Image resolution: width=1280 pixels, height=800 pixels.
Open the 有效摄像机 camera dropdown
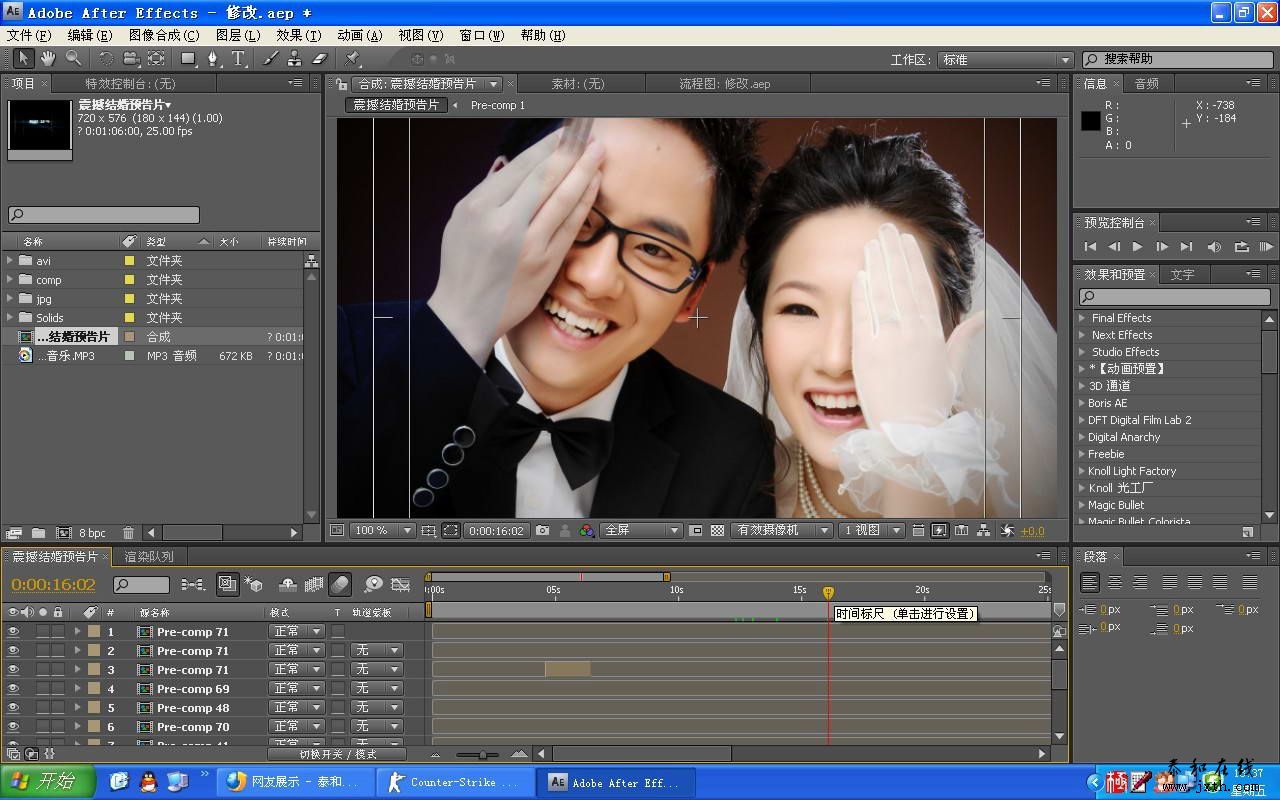coord(781,531)
